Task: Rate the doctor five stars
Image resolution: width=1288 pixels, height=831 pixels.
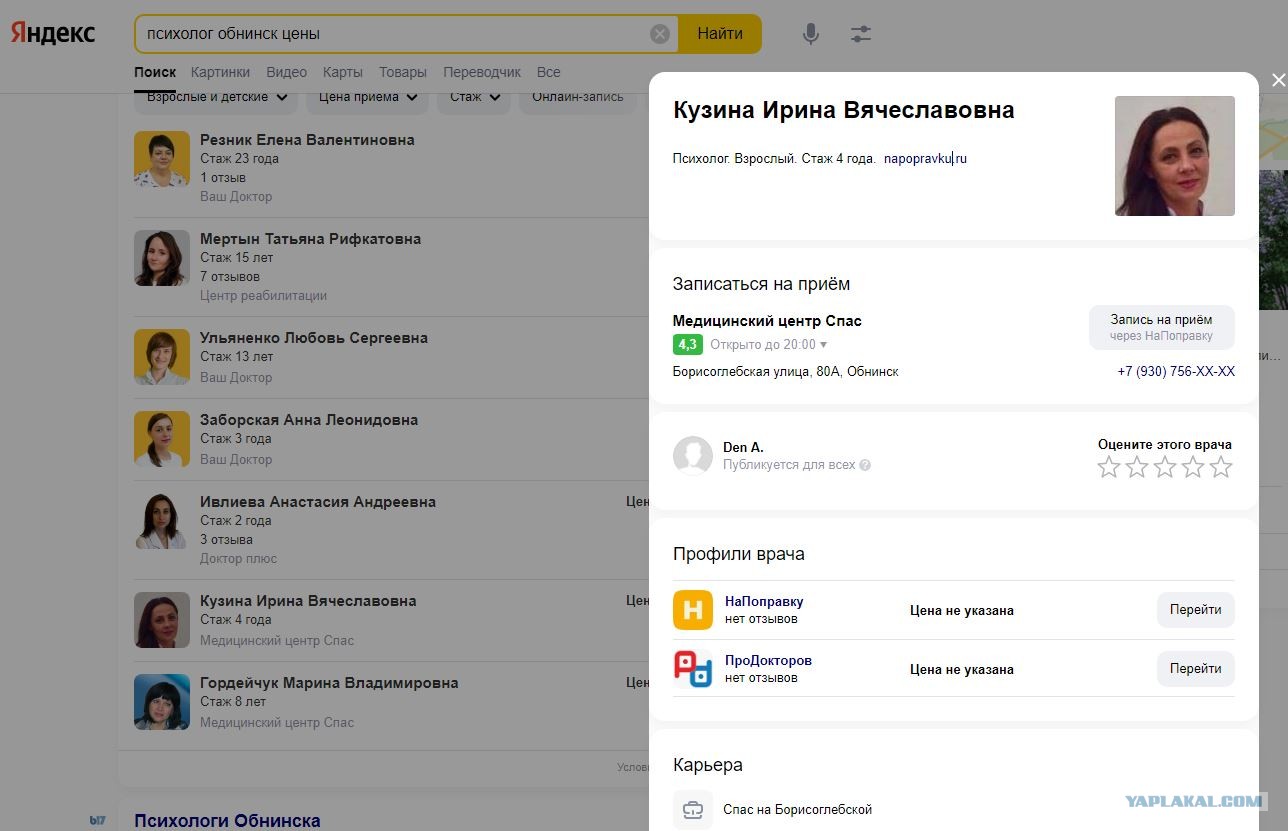Action: tap(1221, 467)
